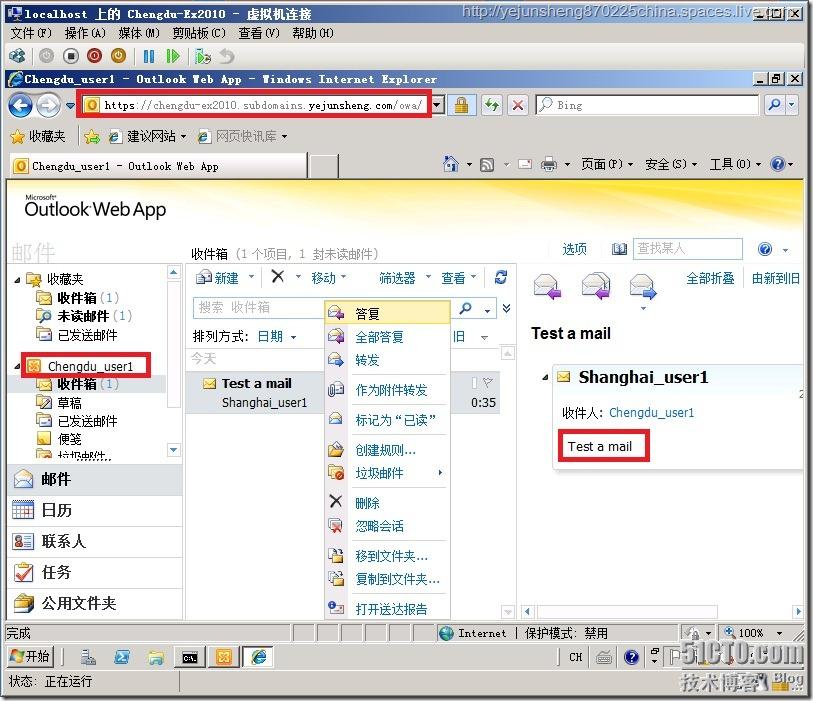
Task: Click Internet Explorer icon in taskbar
Action: (258, 657)
